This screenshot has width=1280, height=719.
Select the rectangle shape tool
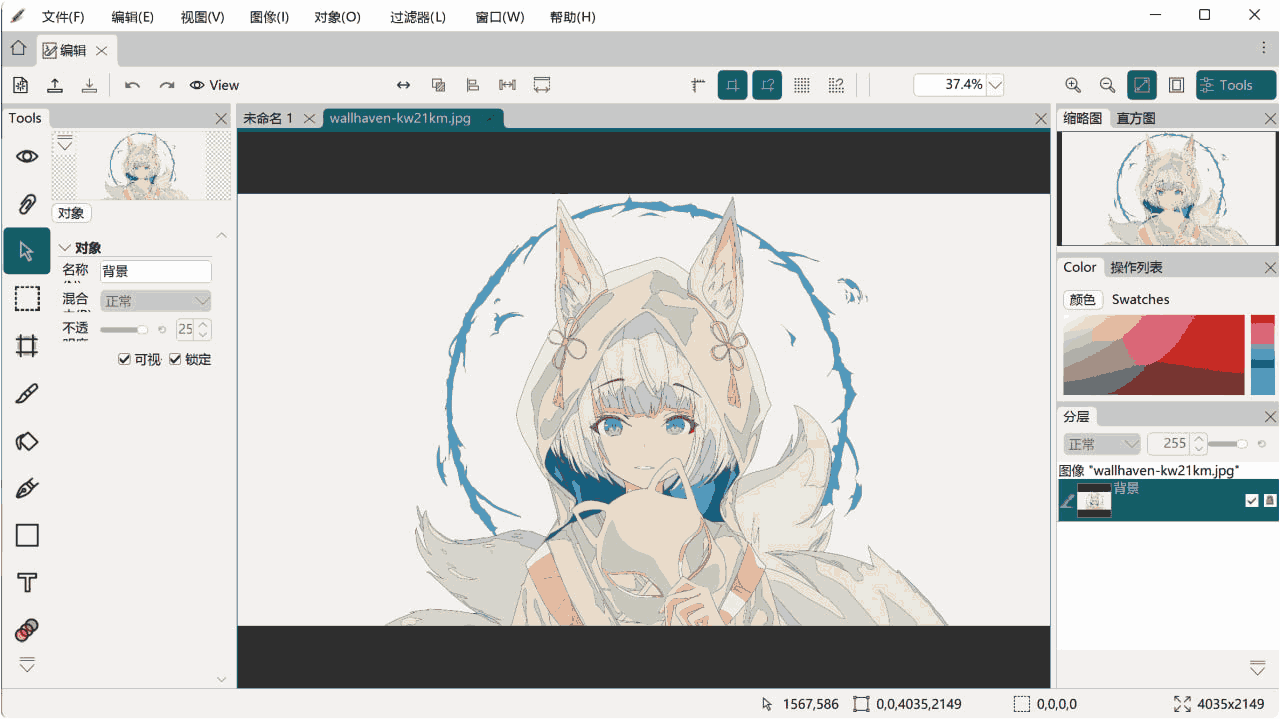tap(27, 535)
